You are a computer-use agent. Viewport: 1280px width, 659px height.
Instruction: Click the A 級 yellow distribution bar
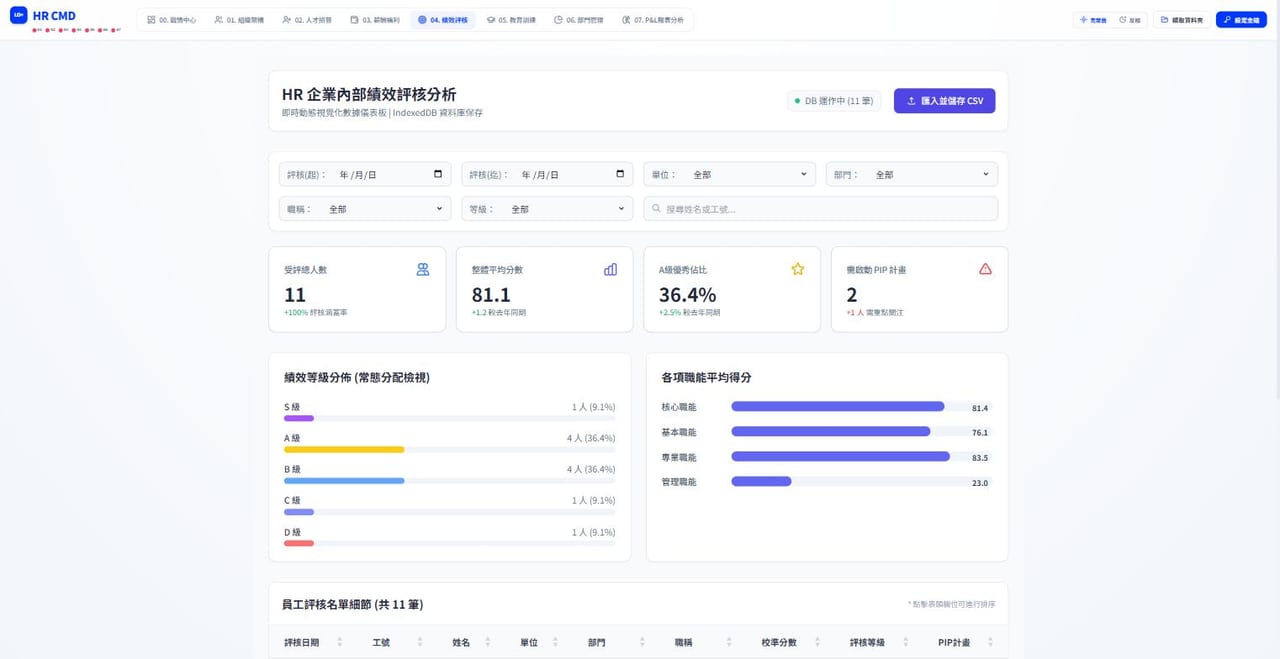click(344, 449)
